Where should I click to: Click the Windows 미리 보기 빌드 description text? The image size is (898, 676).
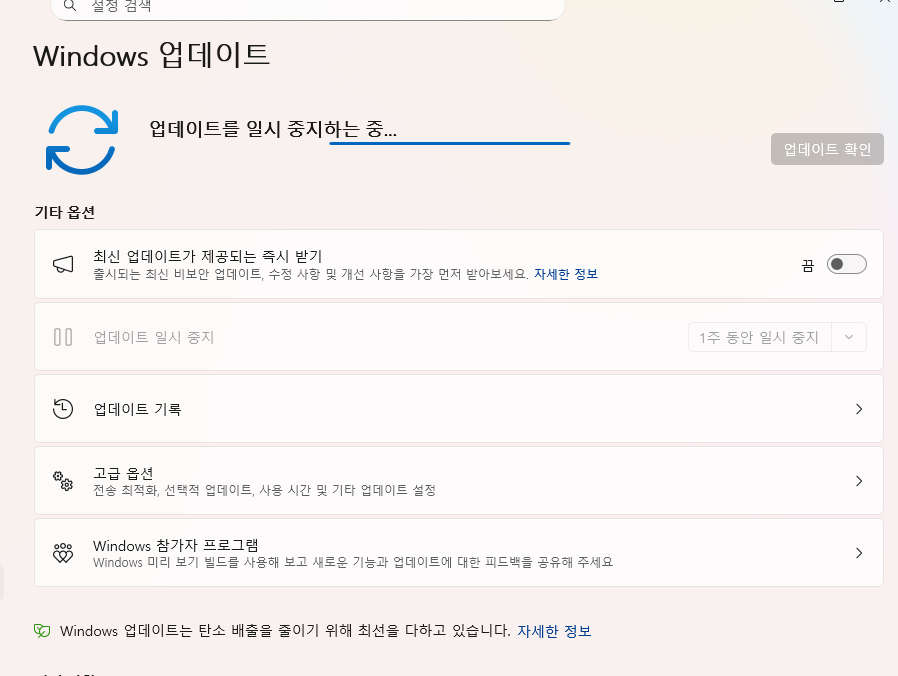click(x=353, y=562)
